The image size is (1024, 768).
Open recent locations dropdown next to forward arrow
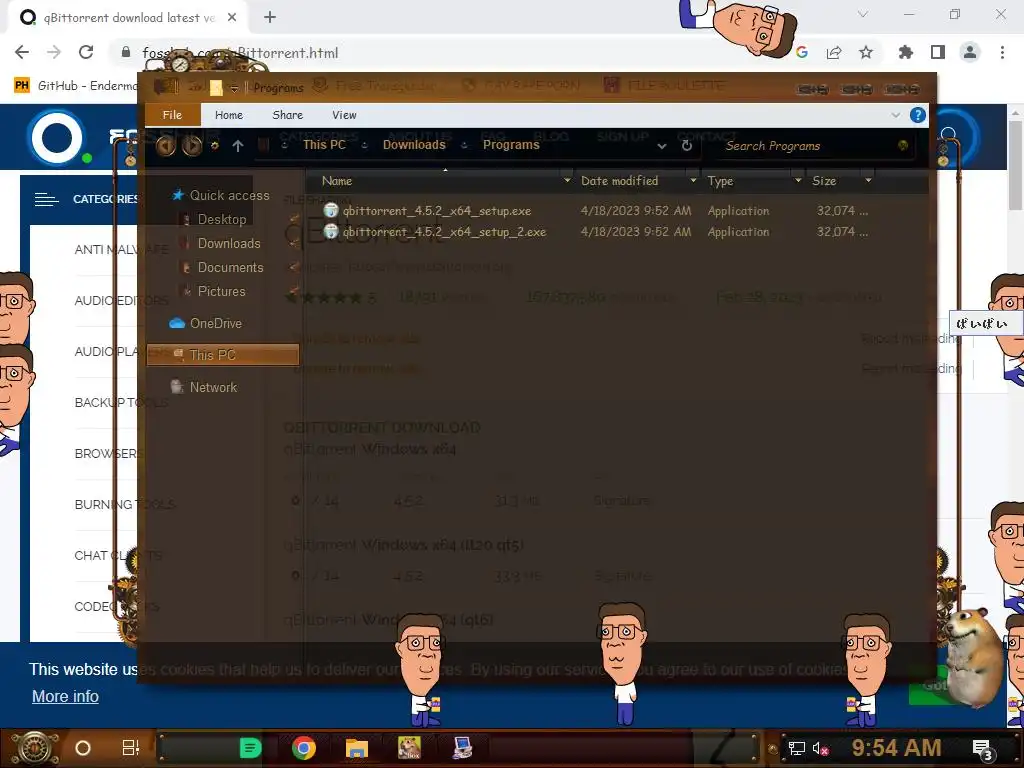point(214,146)
